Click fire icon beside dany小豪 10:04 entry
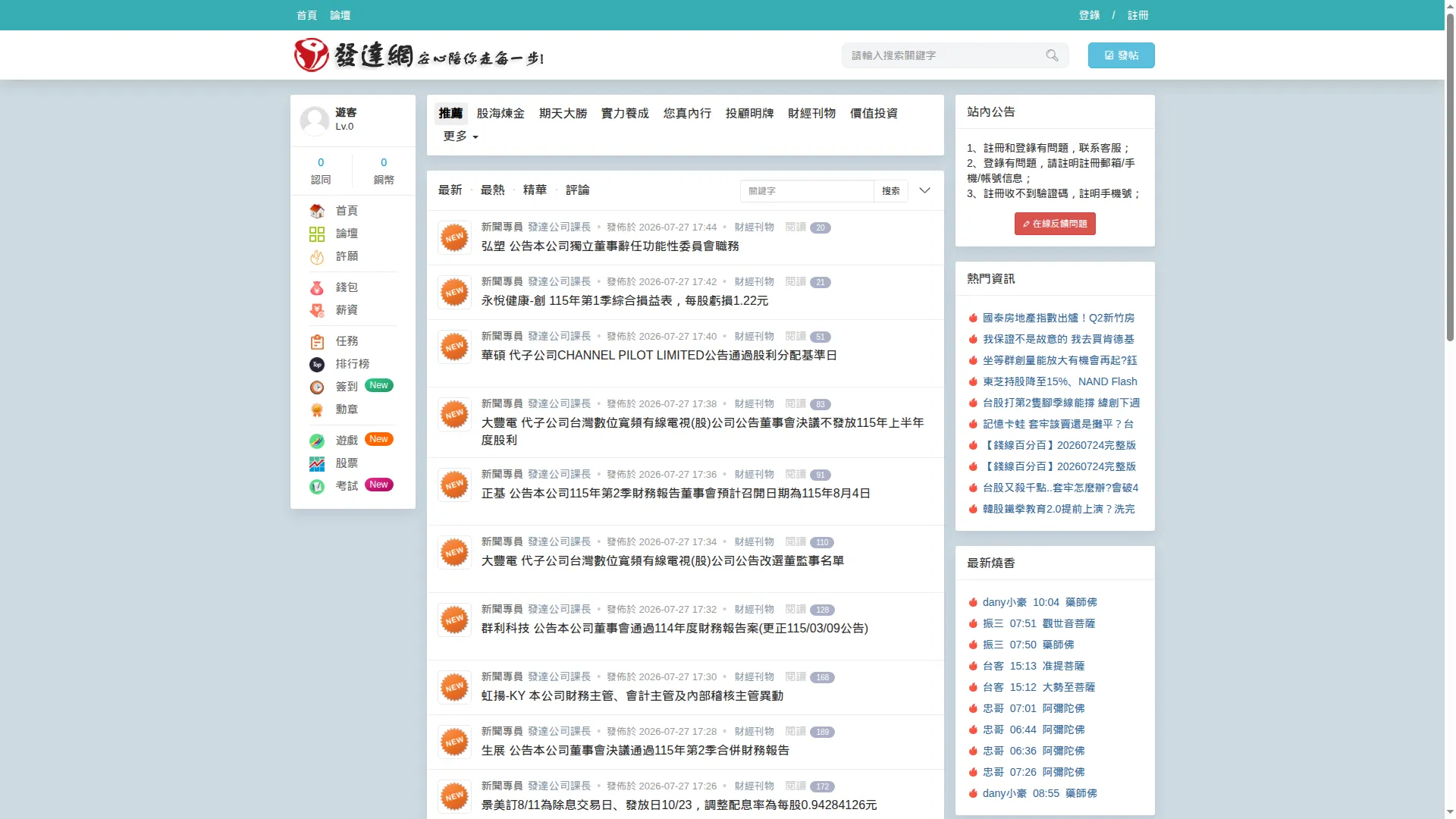The image size is (1456, 819). (973, 602)
